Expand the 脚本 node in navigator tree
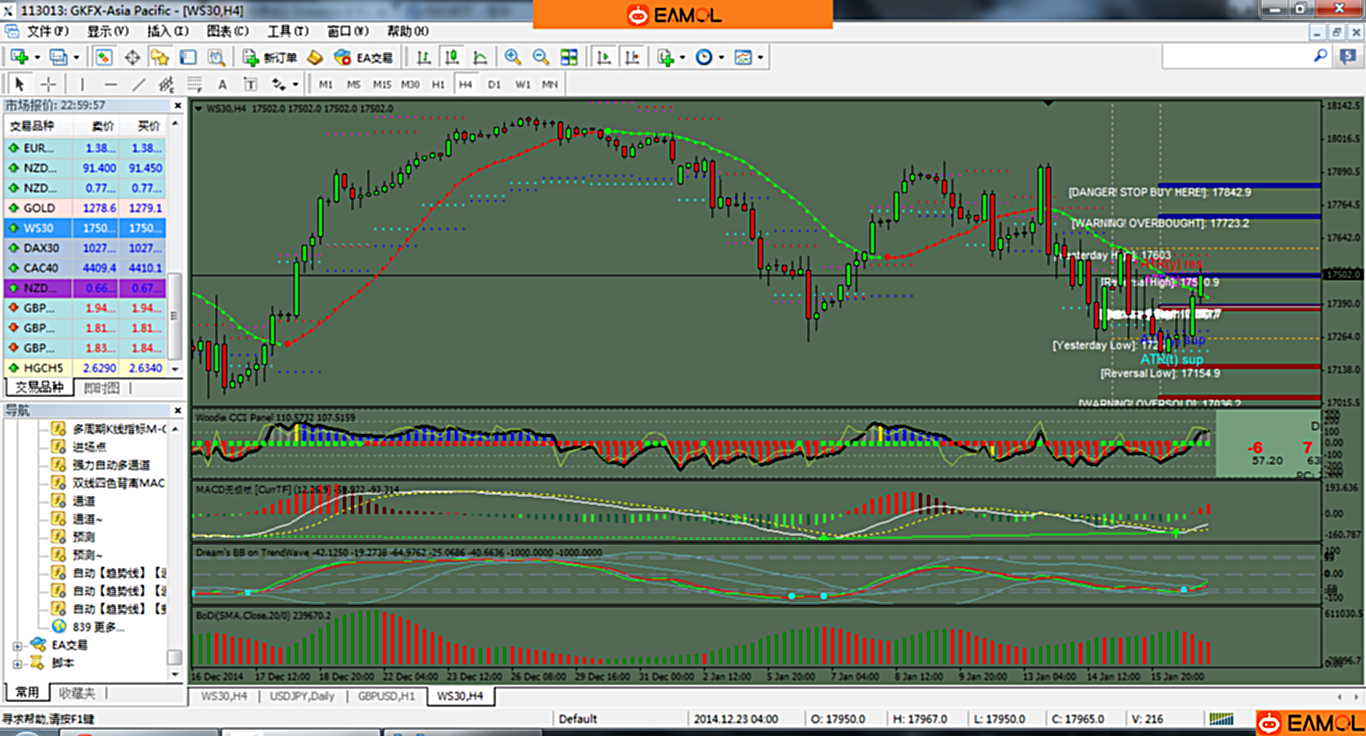The height and width of the screenshot is (736, 1366). [x=17, y=663]
